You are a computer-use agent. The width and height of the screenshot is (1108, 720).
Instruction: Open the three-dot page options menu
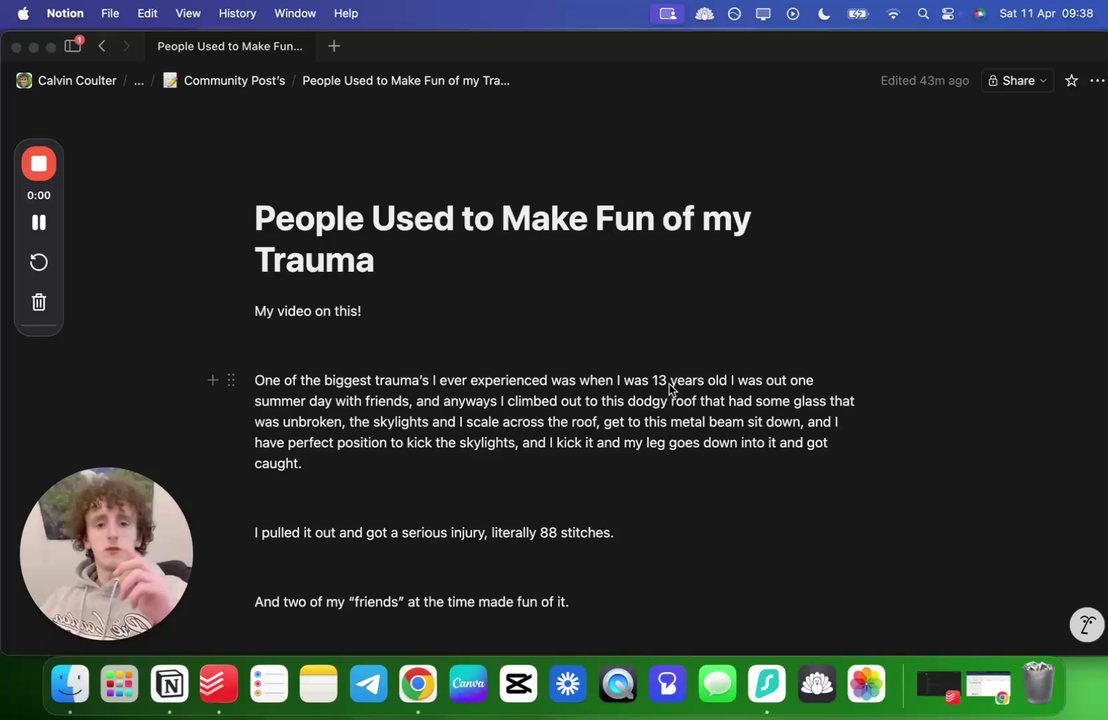point(1097,81)
